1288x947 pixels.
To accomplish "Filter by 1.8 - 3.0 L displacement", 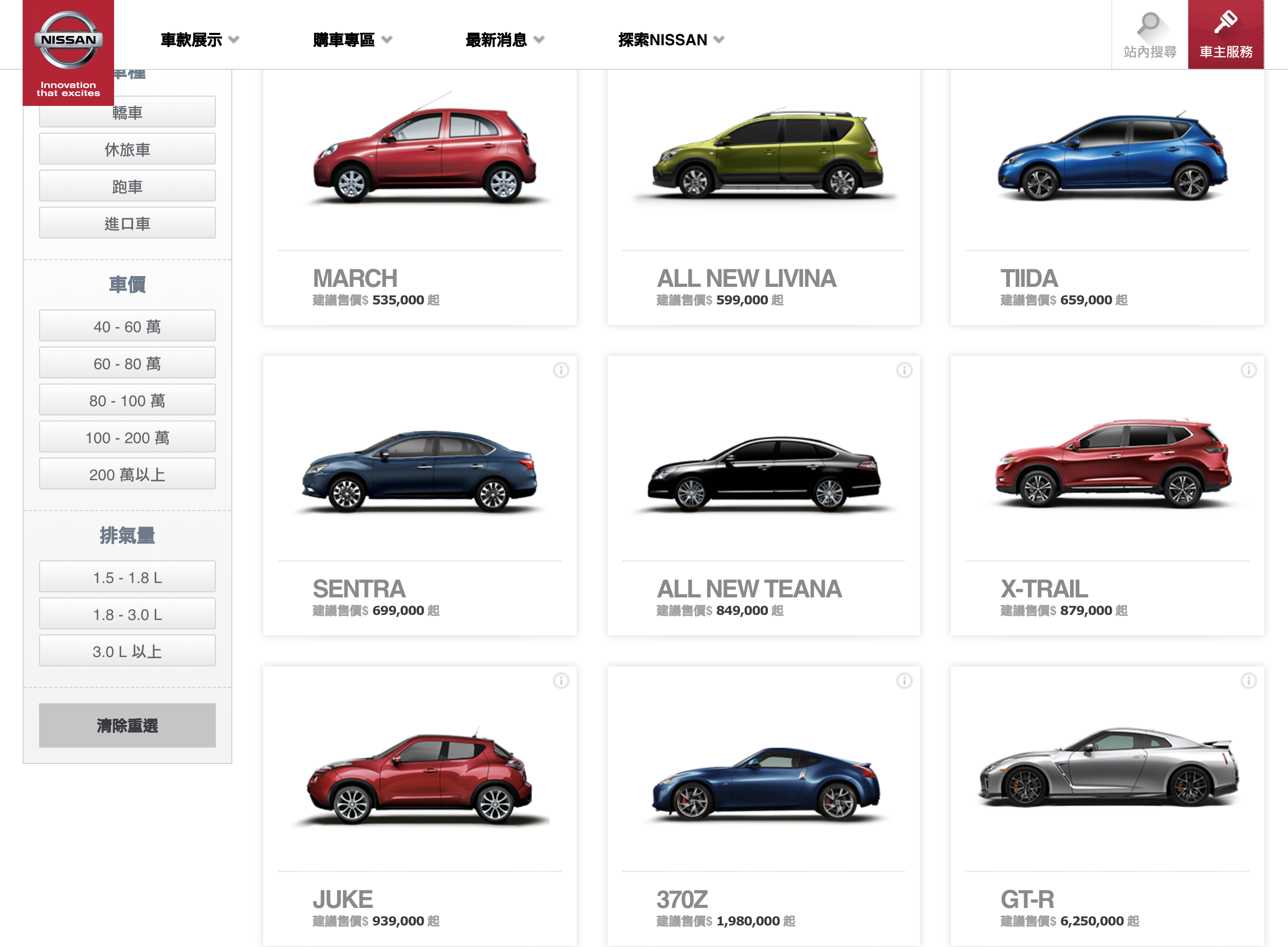I will tap(127, 613).
